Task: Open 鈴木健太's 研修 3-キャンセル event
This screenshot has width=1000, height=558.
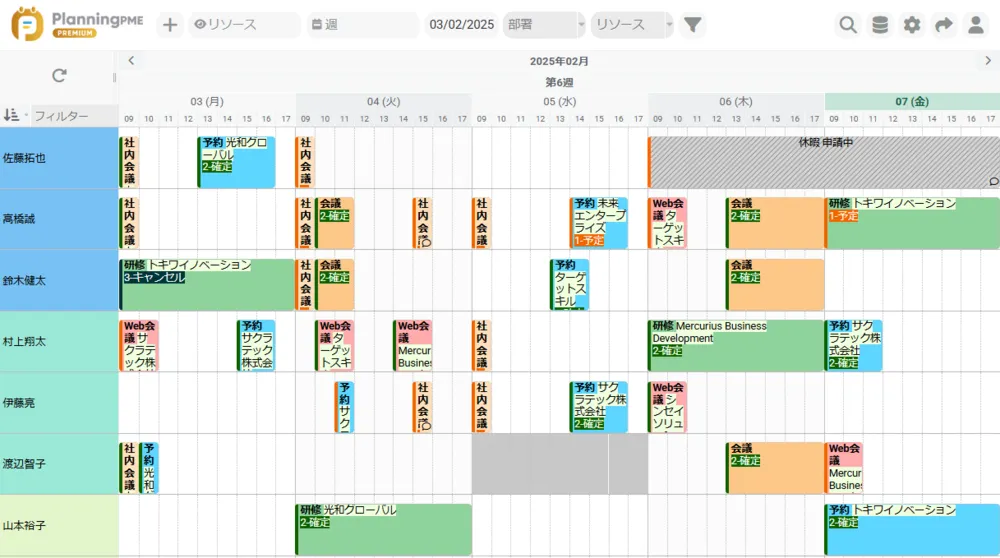Action: point(207,284)
